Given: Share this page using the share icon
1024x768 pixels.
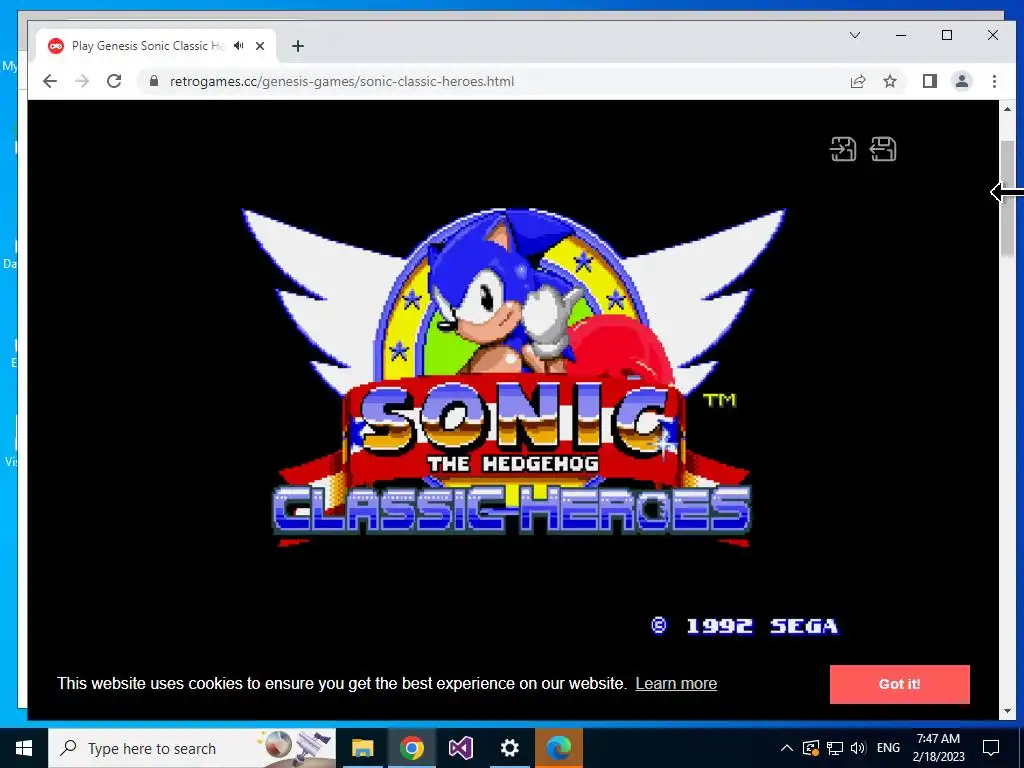Looking at the screenshot, I should (857, 81).
